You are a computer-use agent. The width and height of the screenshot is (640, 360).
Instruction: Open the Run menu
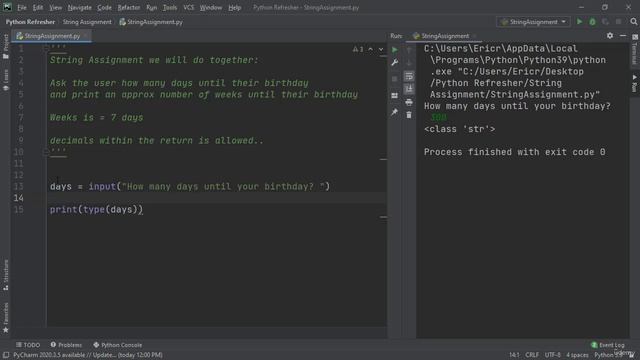point(151,7)
